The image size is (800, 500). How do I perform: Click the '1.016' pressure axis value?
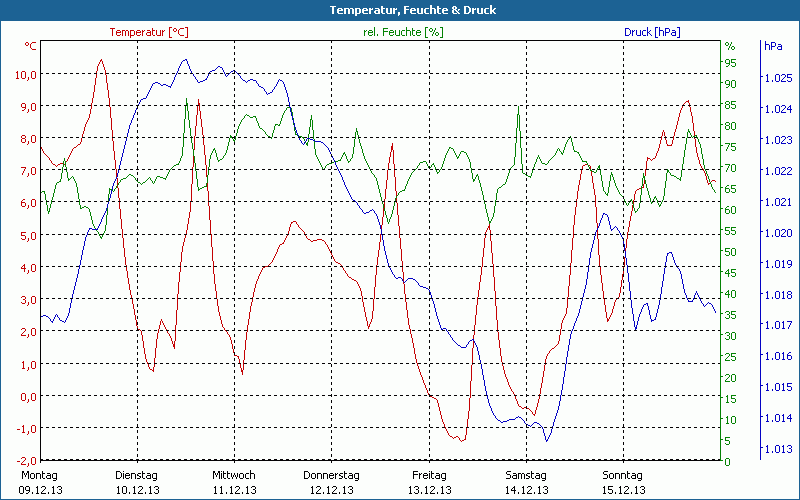(x=778, y=356)
